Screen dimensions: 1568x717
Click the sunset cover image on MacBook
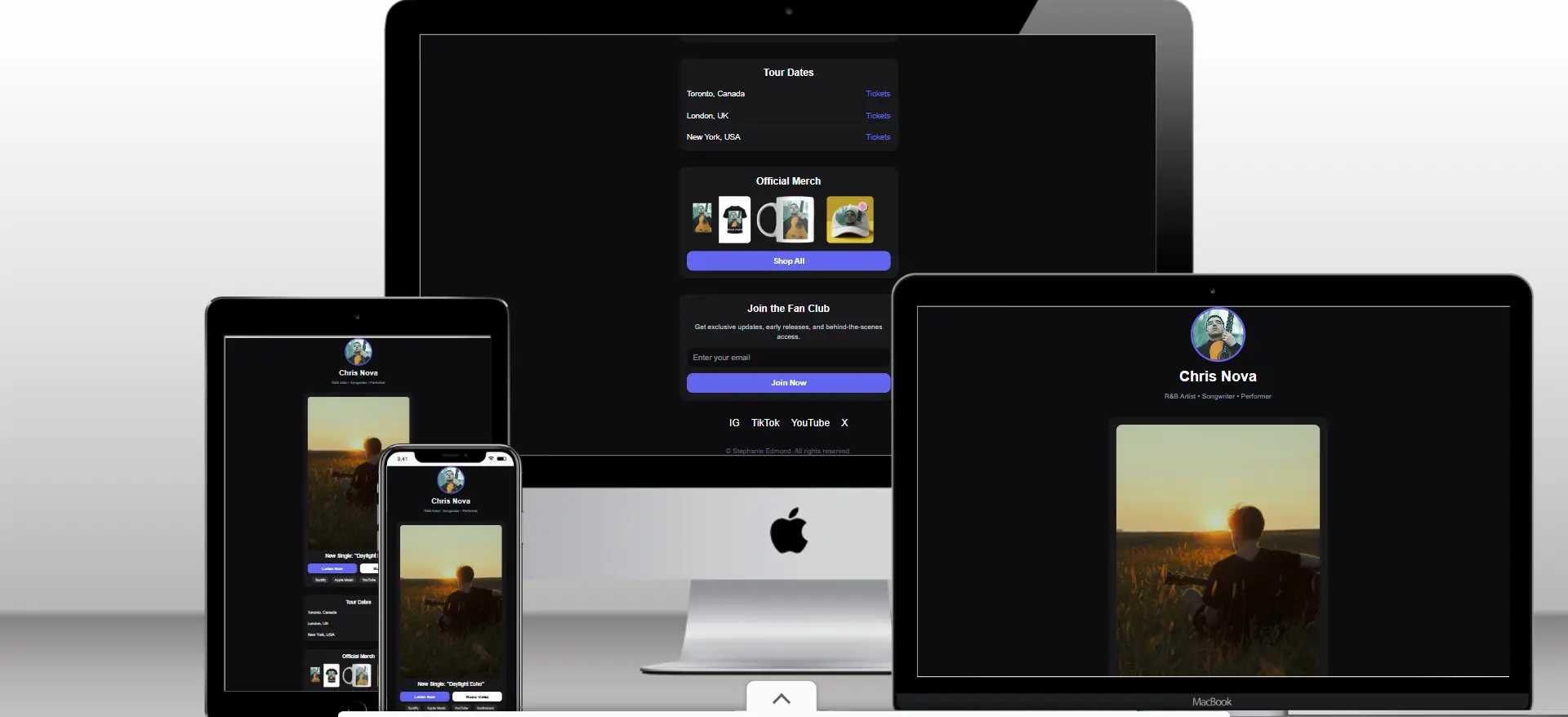1218,550
